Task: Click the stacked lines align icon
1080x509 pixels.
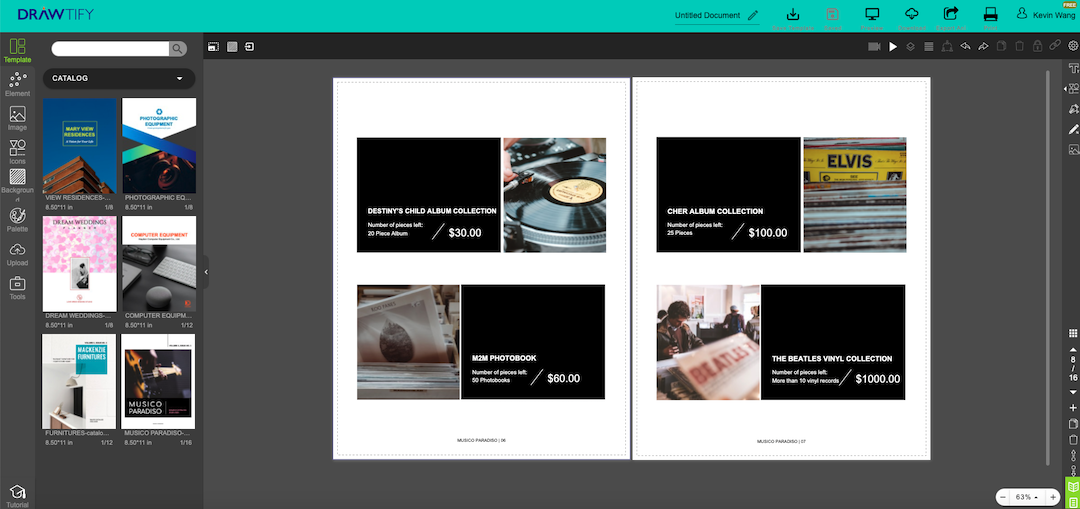Action: [x=928, y=47]
